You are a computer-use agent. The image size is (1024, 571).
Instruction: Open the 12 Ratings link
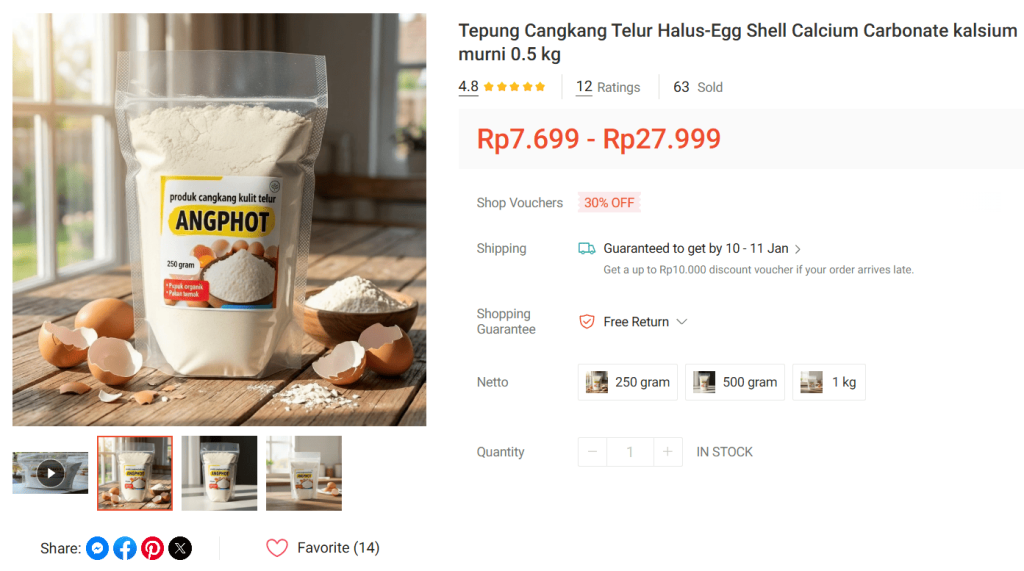click(608, 87)
